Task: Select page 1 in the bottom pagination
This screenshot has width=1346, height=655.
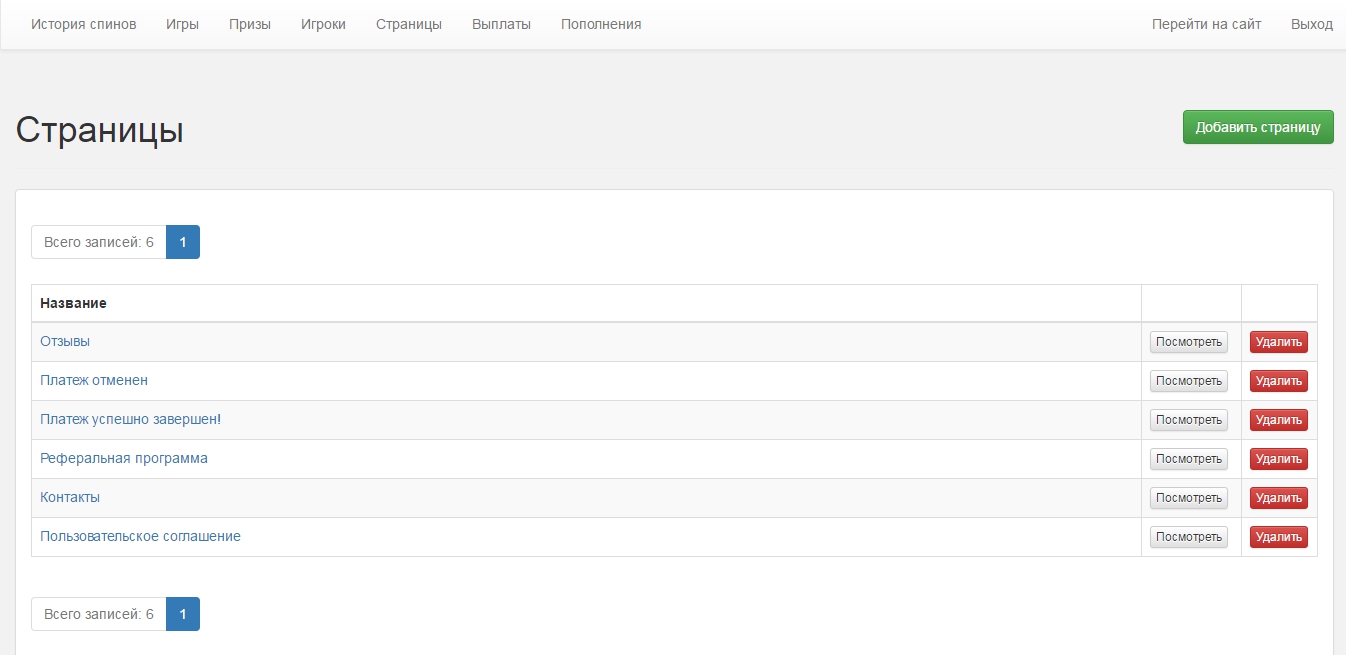Action: [183, 614]
